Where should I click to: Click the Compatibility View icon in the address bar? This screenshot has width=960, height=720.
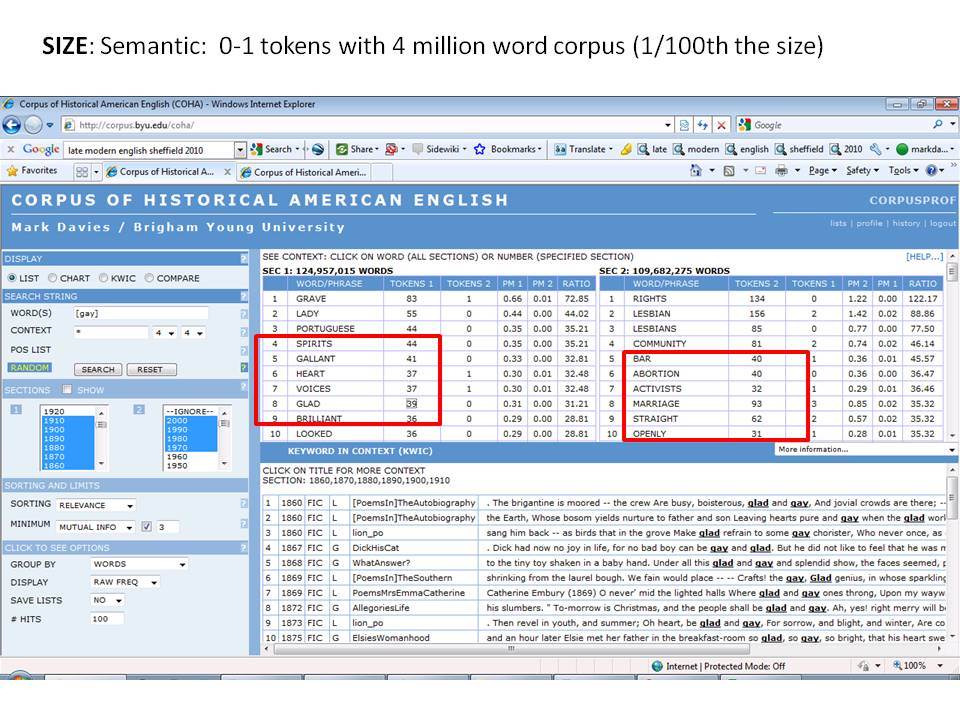[684, 125]
